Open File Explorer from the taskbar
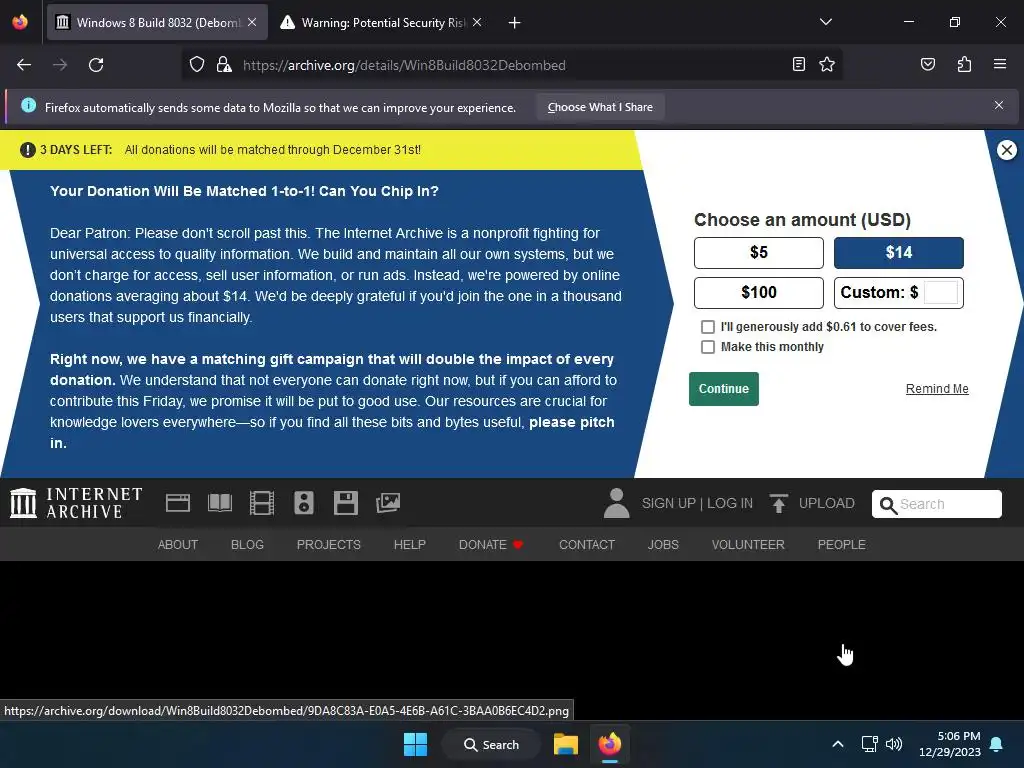1024x768 pixels. pos(566,744)
